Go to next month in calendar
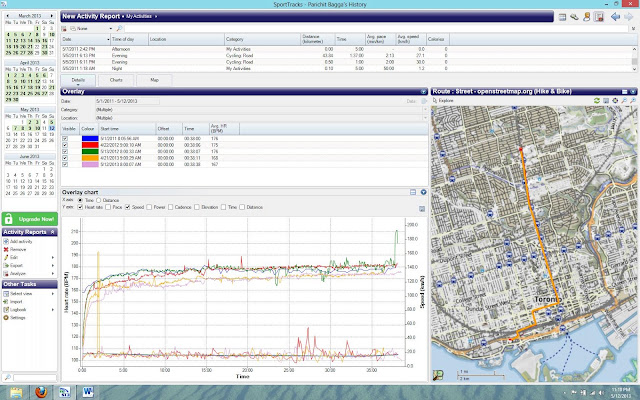Screen dimensions: 640x400 [x=52, y=16]
